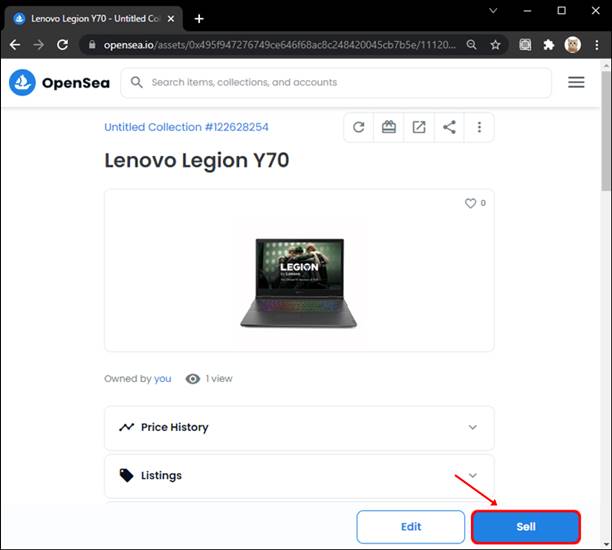Image resolution: width=612 pixels, height=550 pixels.
Task: Open a new browser tab
Action: click(199, 18)
